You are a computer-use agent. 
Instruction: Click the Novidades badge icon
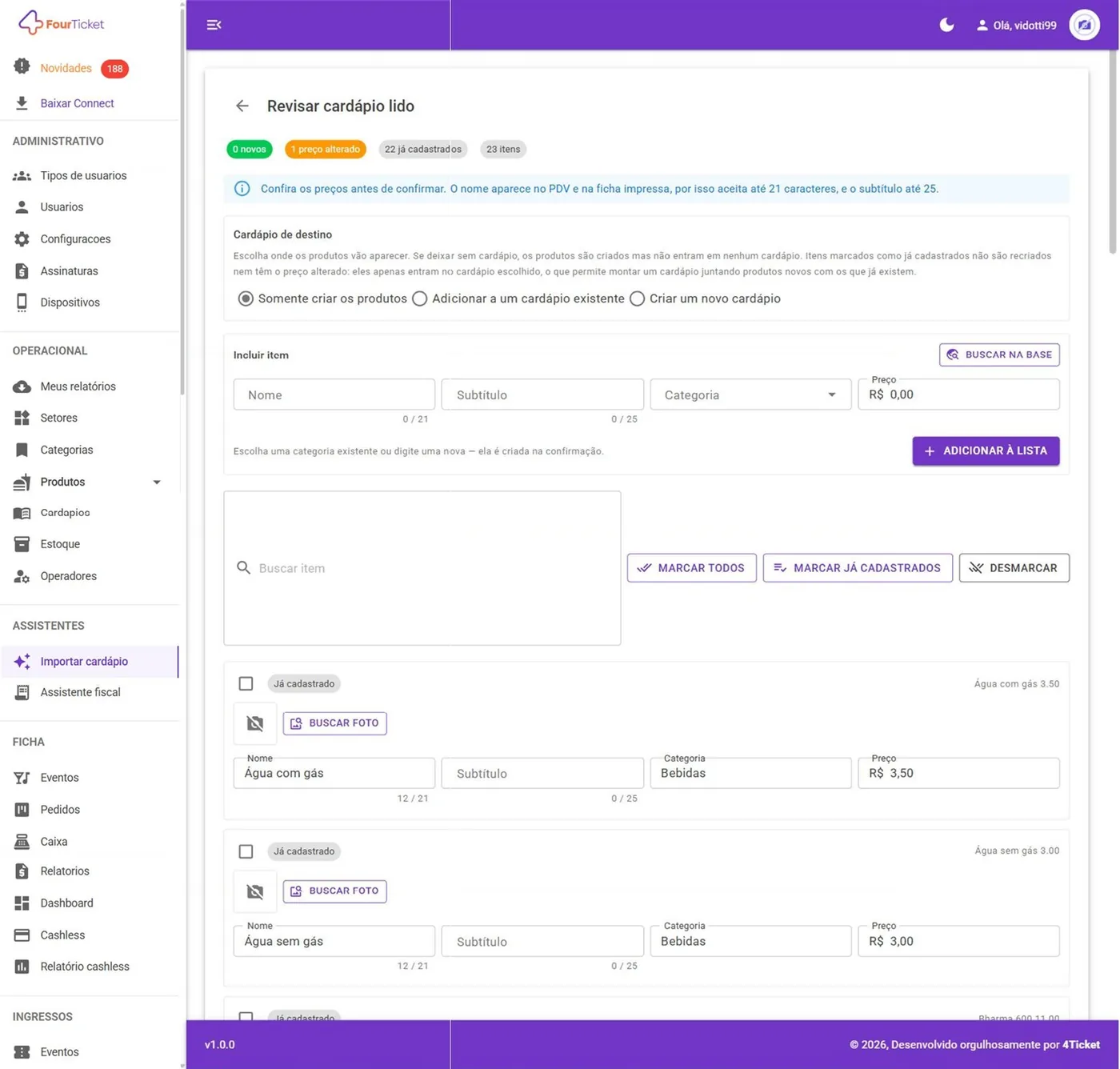pyautogui.click(x=22, y=67)
